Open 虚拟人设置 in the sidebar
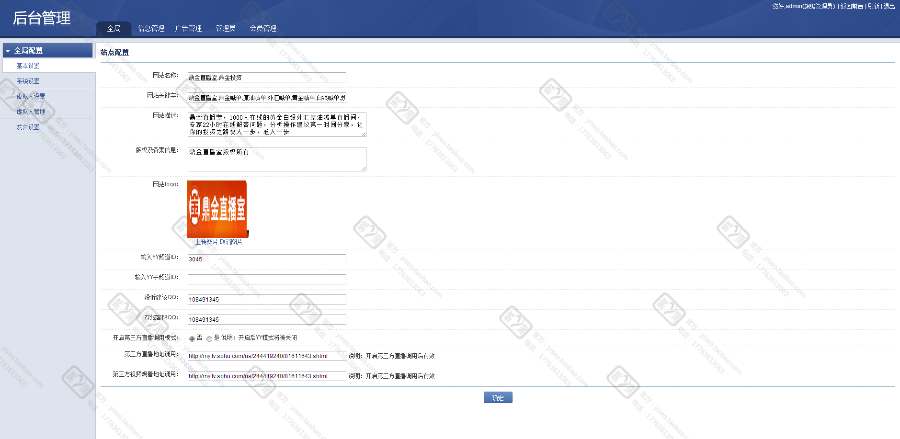Screen dimensions: 900x439 tap(30, 96)
